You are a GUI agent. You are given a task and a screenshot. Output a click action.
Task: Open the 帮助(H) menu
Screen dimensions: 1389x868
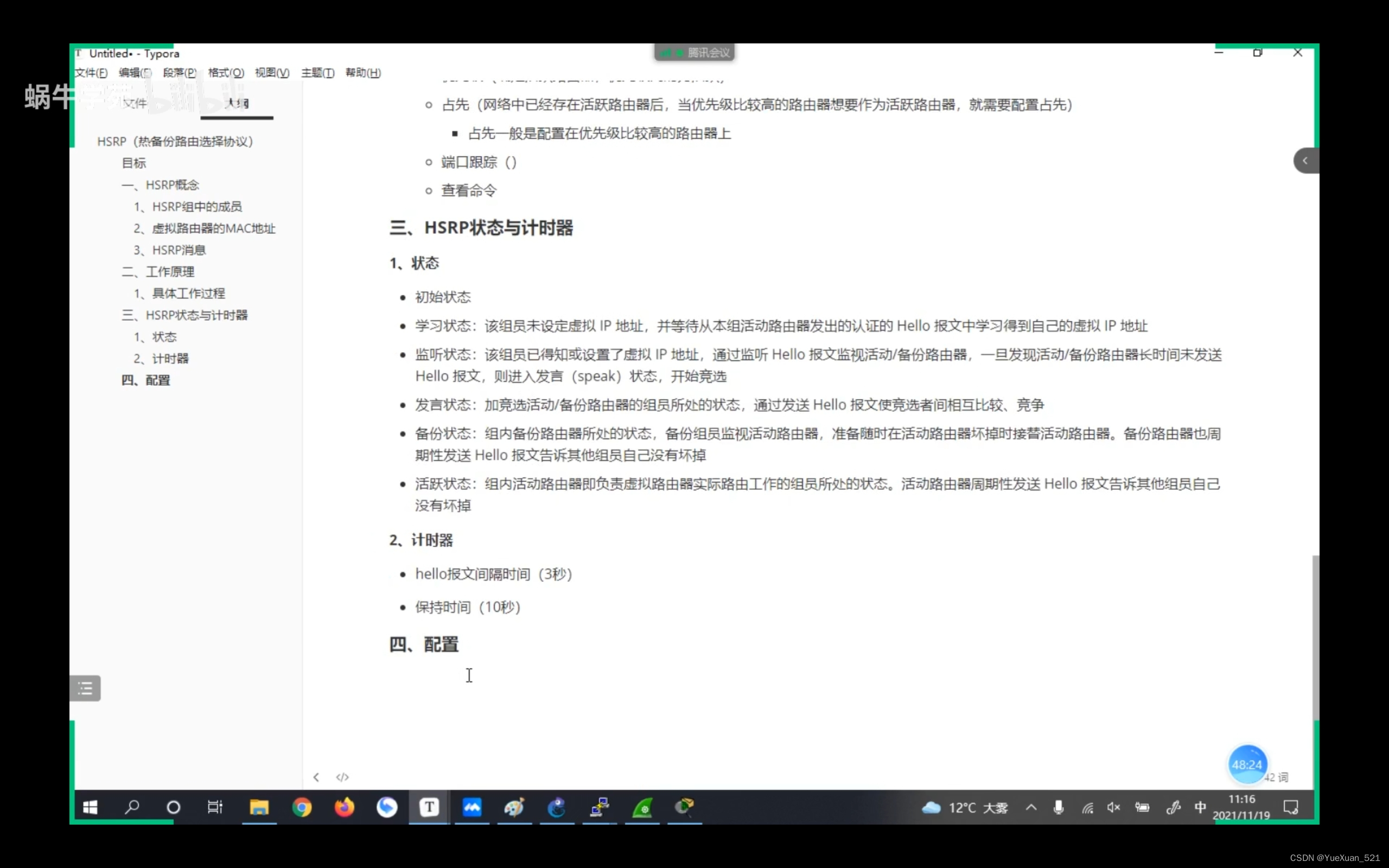coord(363,73)
